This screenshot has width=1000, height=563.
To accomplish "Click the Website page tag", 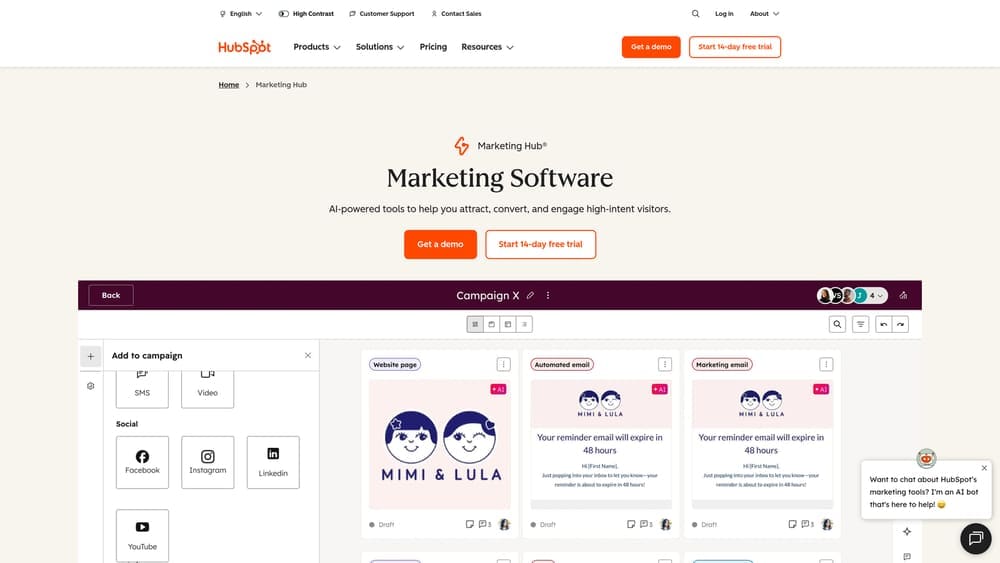I will (395, 365).
